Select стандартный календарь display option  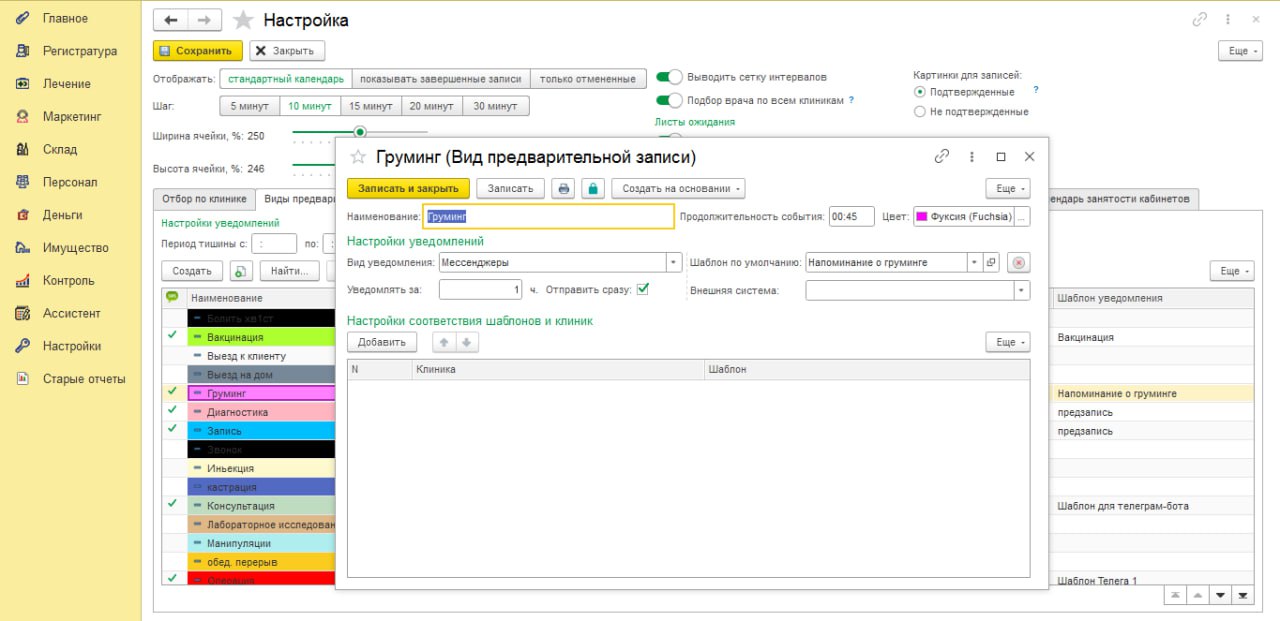[286, 79]
